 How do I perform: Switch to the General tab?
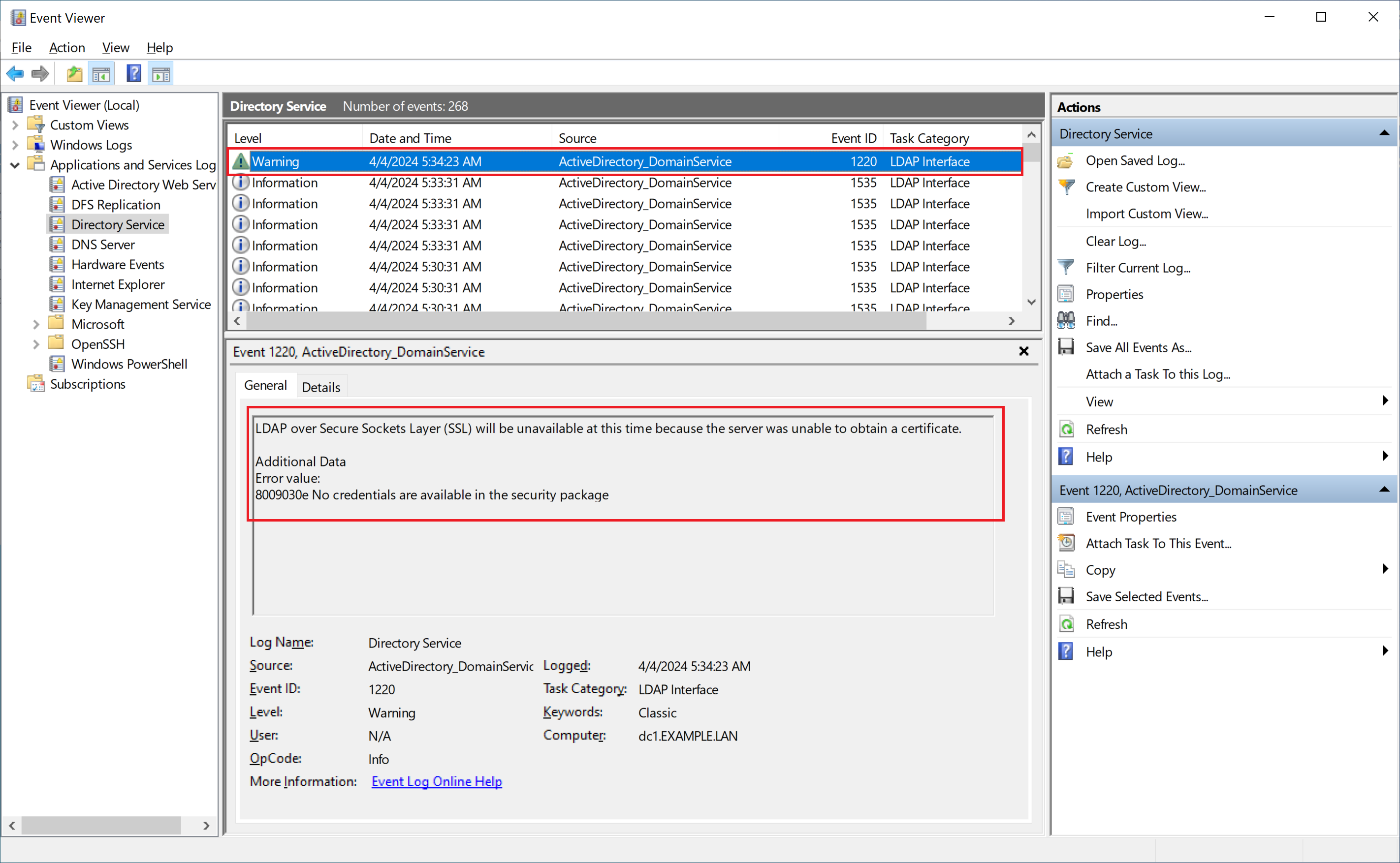click(x=265, y=385)
